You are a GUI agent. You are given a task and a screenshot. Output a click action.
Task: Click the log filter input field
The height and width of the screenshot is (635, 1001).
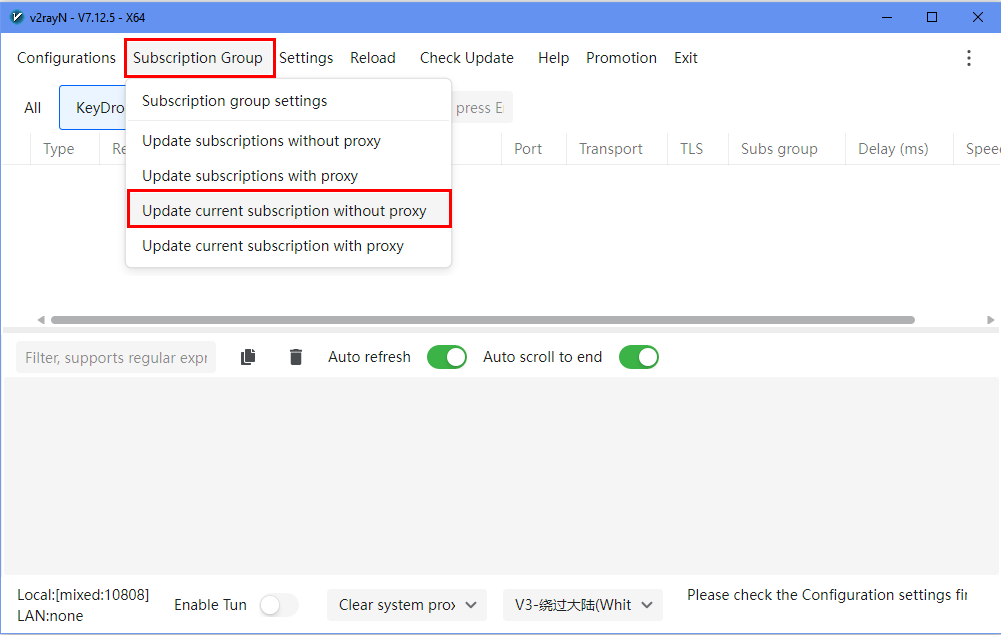[x=116, y=358]
